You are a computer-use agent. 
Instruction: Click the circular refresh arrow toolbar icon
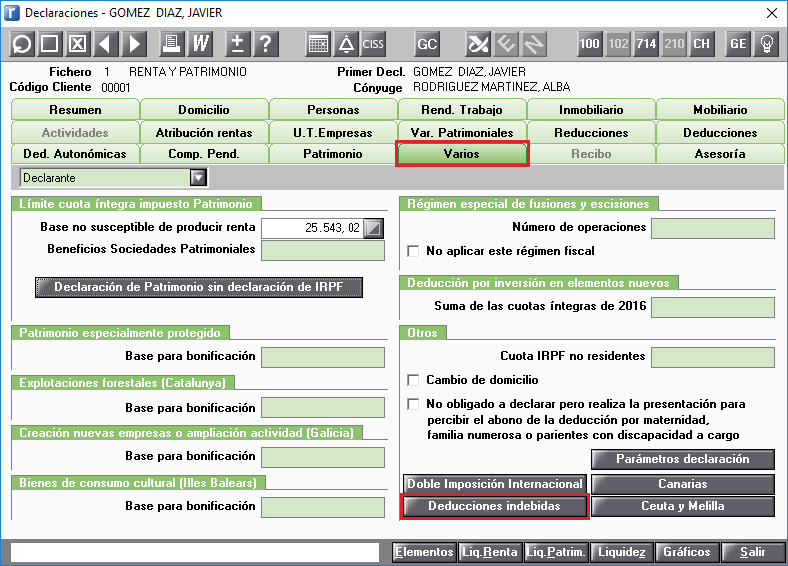tap(22, 44)
